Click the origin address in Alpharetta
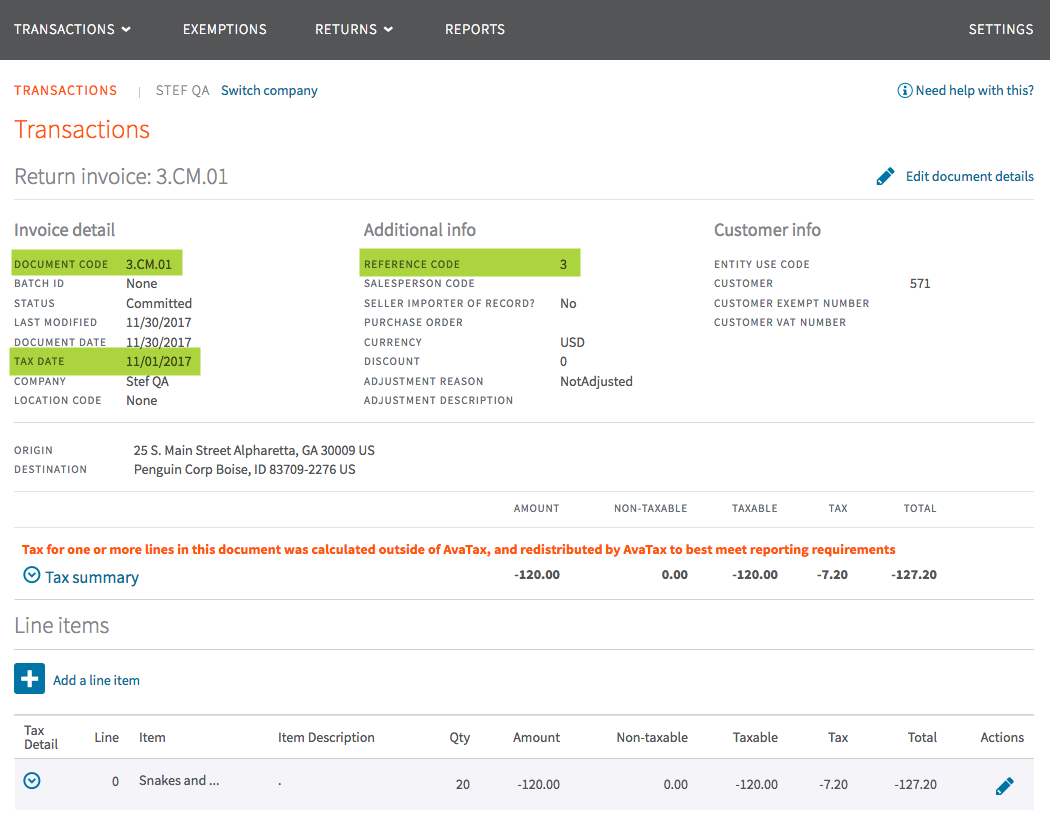 (254, 450)
